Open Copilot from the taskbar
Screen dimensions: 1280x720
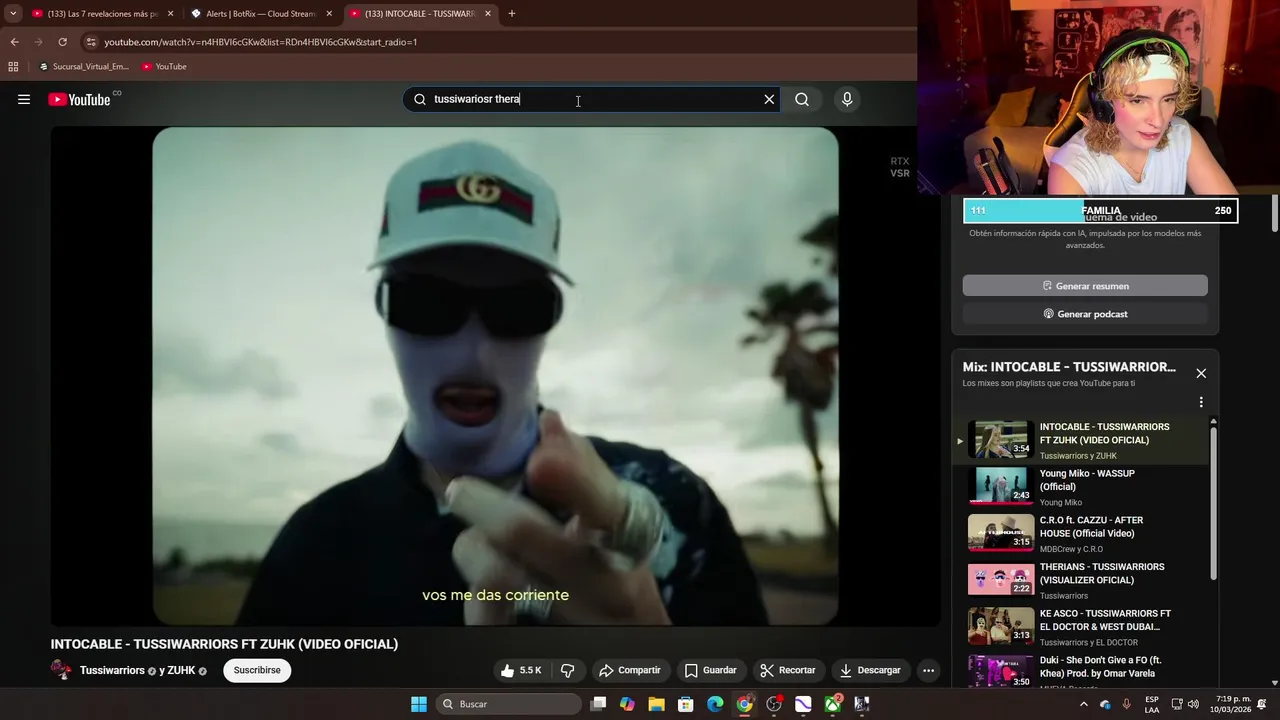coord(627,704)
